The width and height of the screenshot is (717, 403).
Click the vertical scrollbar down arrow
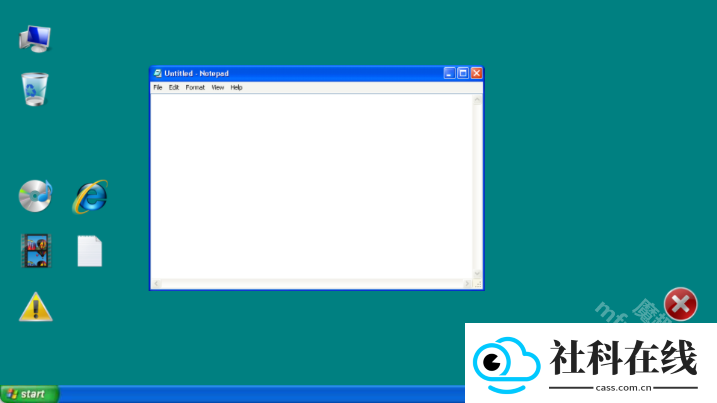(477, 274)
